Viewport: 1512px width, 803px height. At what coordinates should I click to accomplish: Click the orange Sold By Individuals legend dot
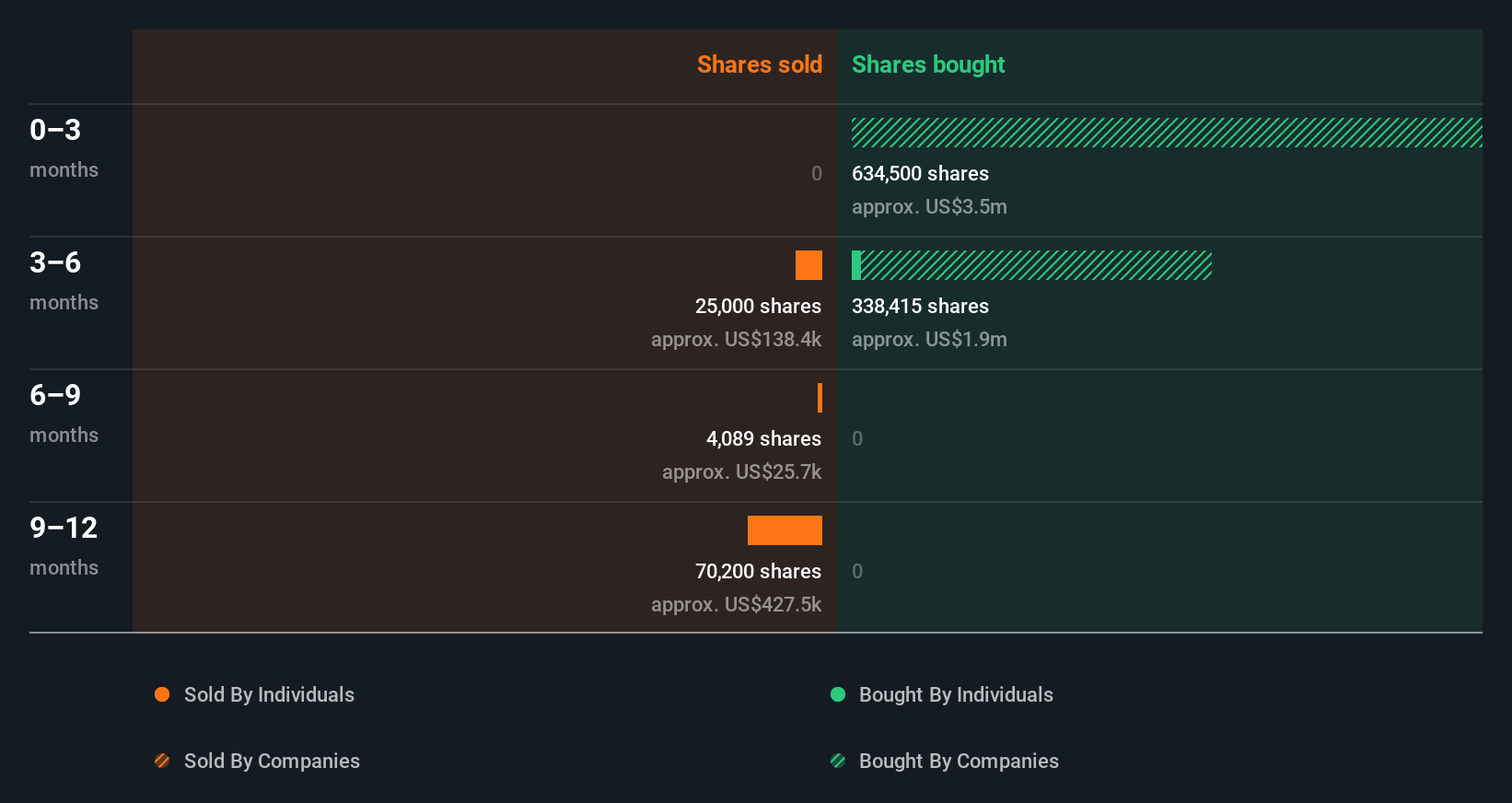tap(162, 694)
